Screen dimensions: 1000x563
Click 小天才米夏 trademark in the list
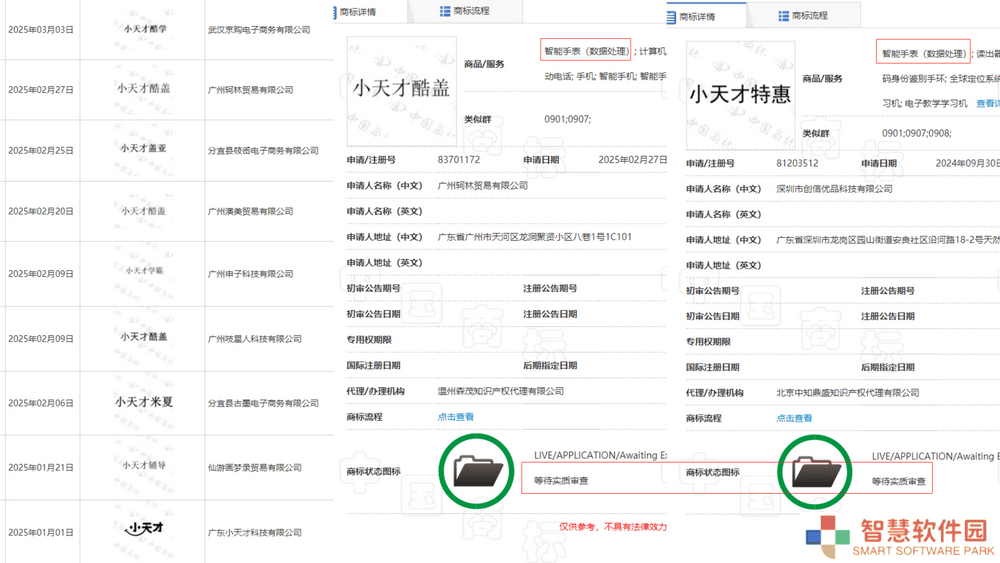point(144,402)
